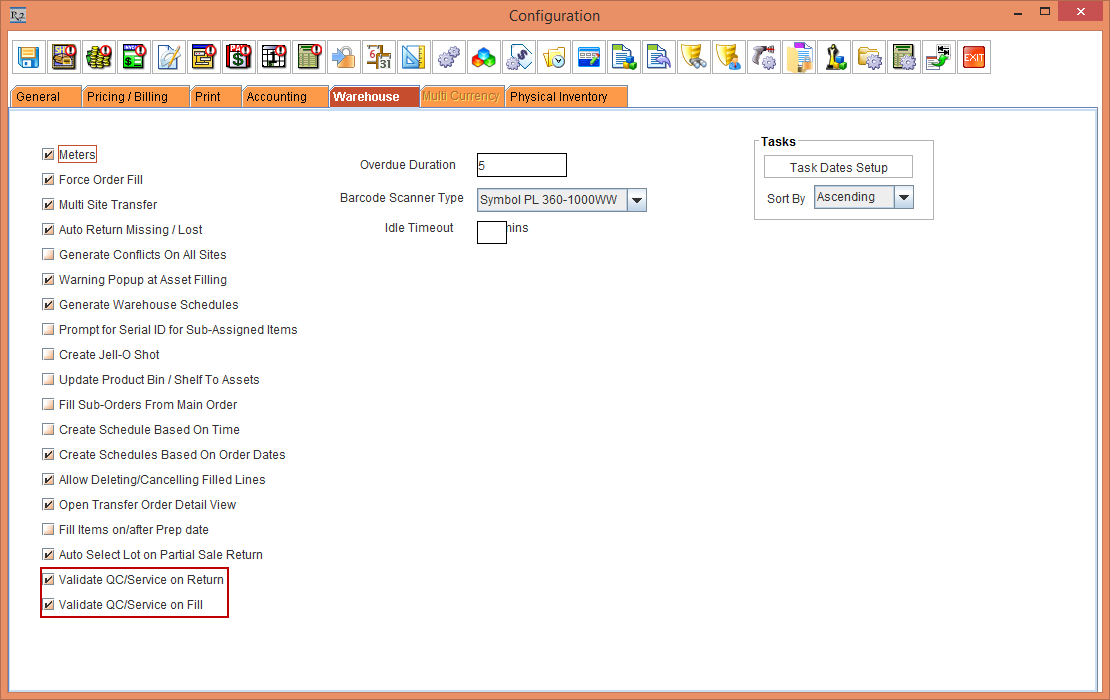
Task: Enable Generate Conflicts On All Sites
Action: [49, 255]
